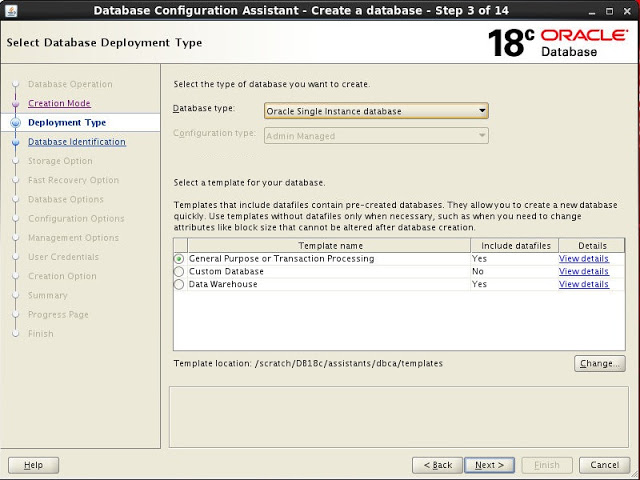
Task: View details for General Purpose template
Action: [x=583, y=259]
